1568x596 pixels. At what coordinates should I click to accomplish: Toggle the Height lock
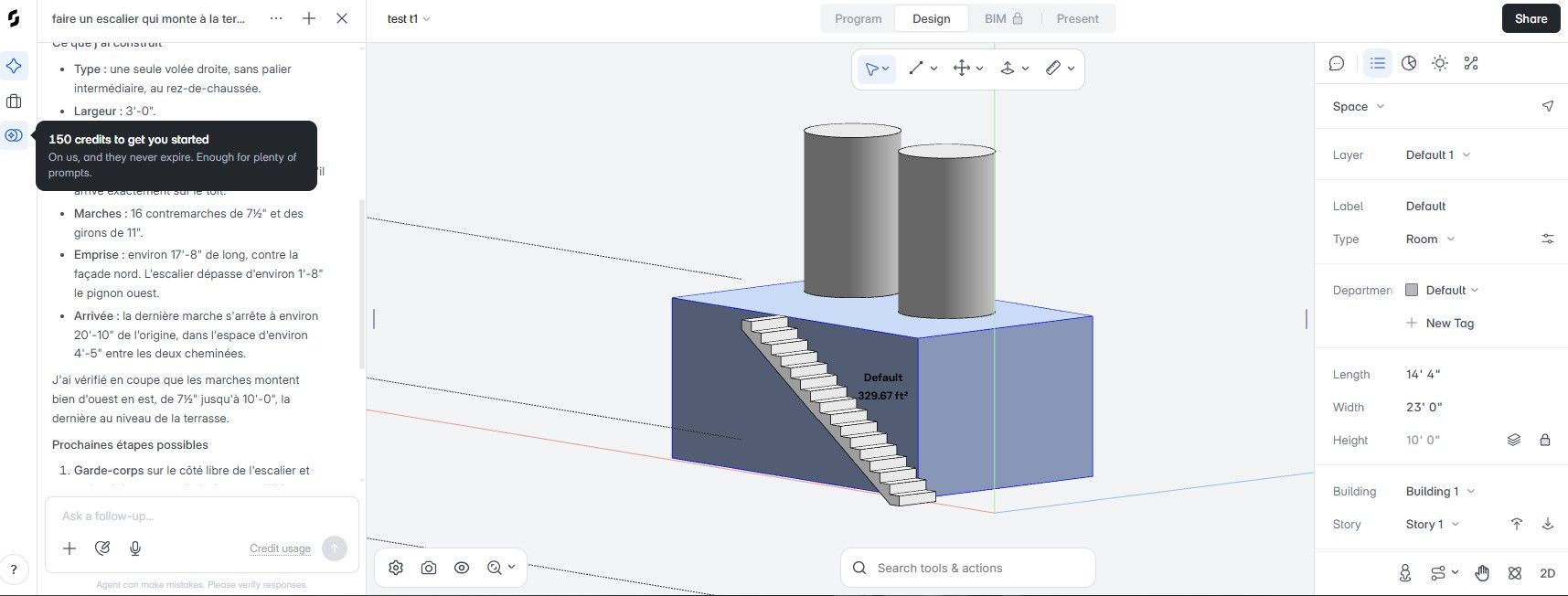pyautogui.click(x=1545, y=440)
